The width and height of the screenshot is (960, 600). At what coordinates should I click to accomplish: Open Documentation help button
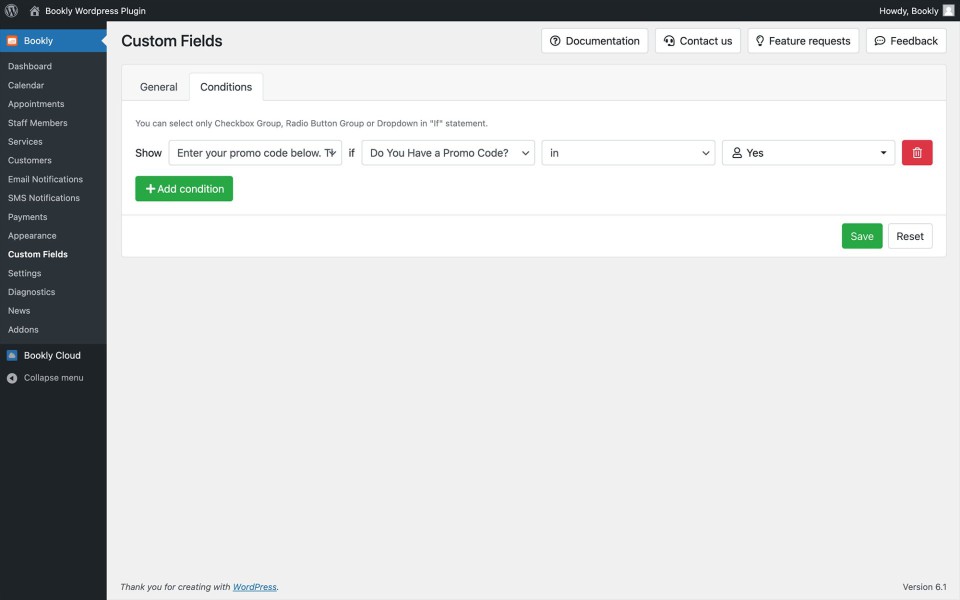pyautogui.click(x=594, y=41)
